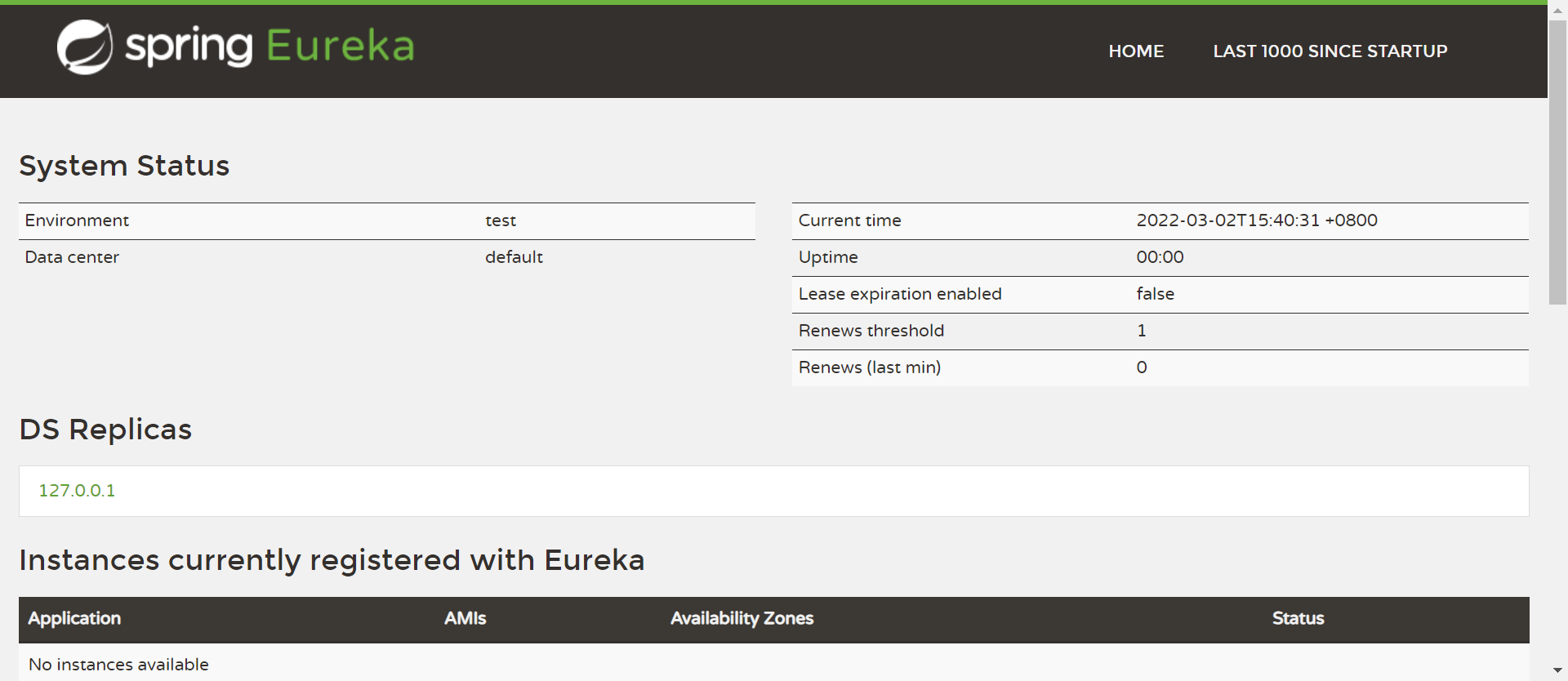Open the HOME navigation link
The height and width of the screenshot is (681, 1568).
point(1136,51)
